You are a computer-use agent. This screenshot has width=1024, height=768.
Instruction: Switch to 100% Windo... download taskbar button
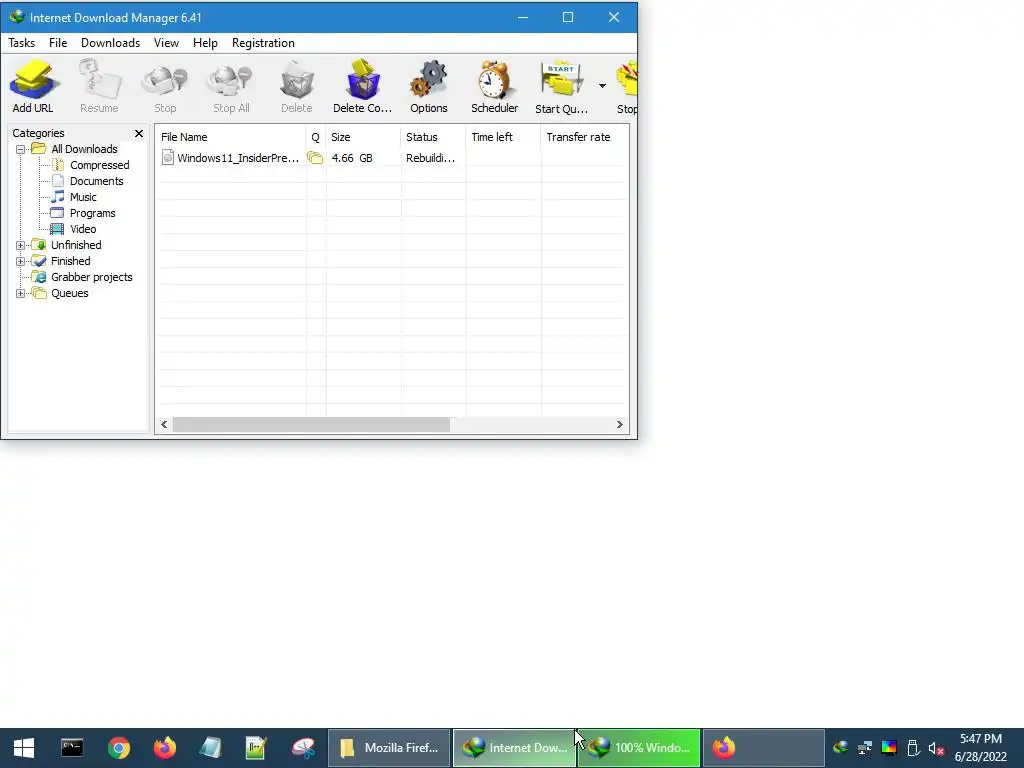pyautogui.click(x=639, y=748)
